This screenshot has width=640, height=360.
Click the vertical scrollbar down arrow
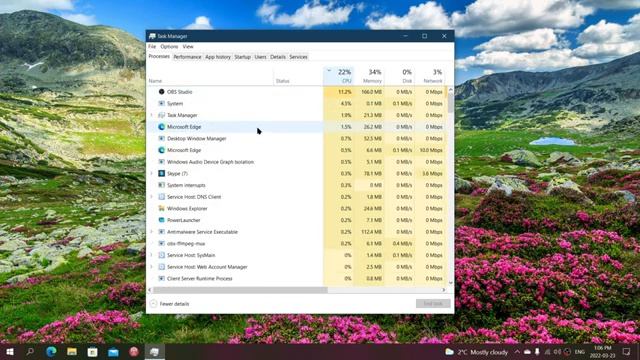pyautogui.click(x=451, y=282)
